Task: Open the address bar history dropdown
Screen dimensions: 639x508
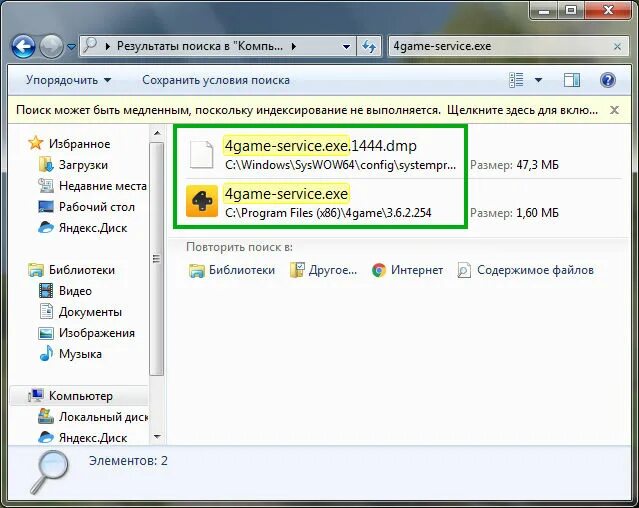Action: point(346,46)
